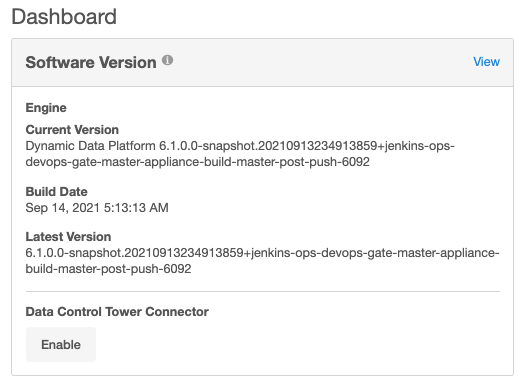The image size is (519, 384).
Task: Click the Dashboard page heading
Action: (x=64, y=17)
